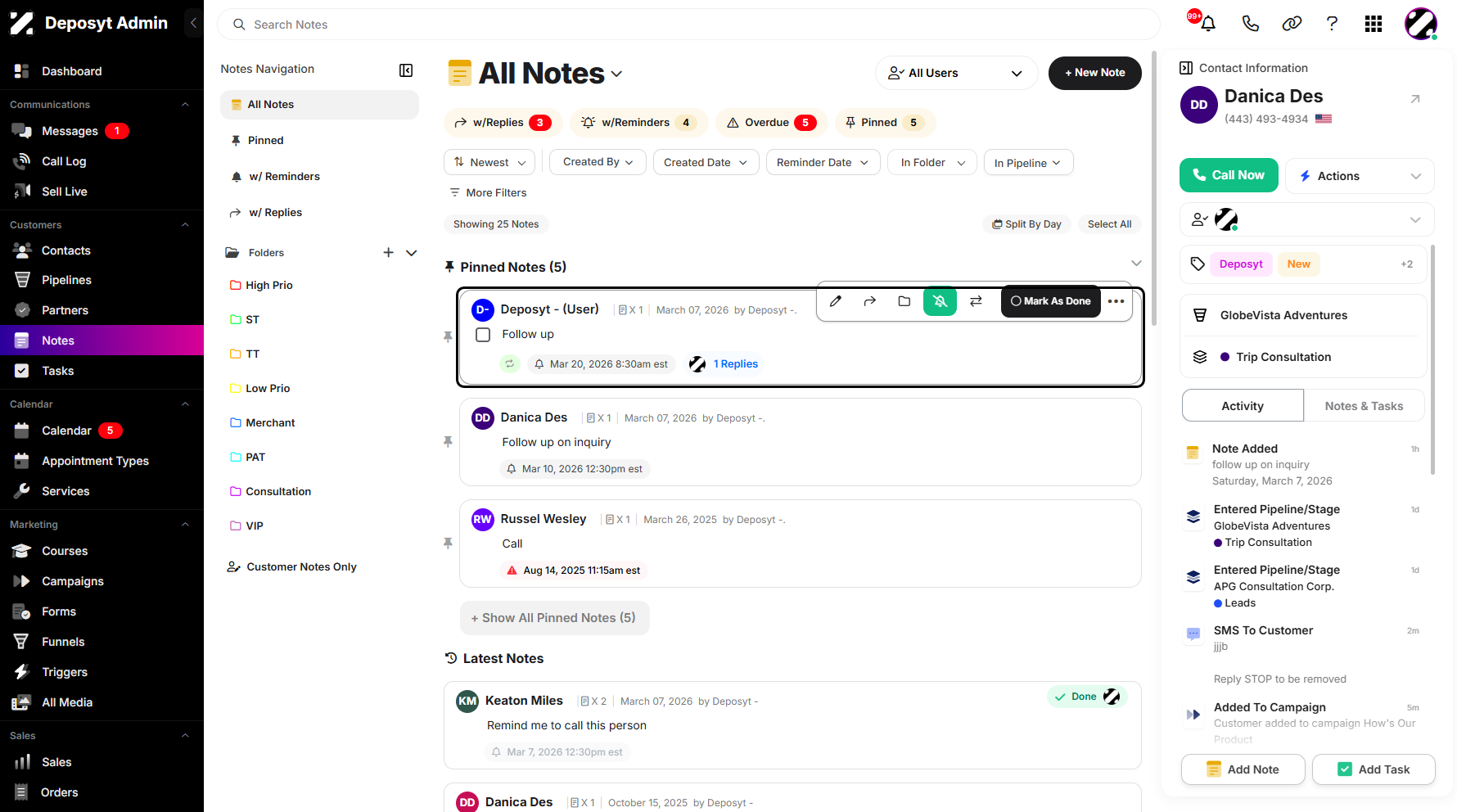Open the In Folder filter dropdown
Image resolution: width=1457 pixels, height=812 pixels.
[933, 162]
